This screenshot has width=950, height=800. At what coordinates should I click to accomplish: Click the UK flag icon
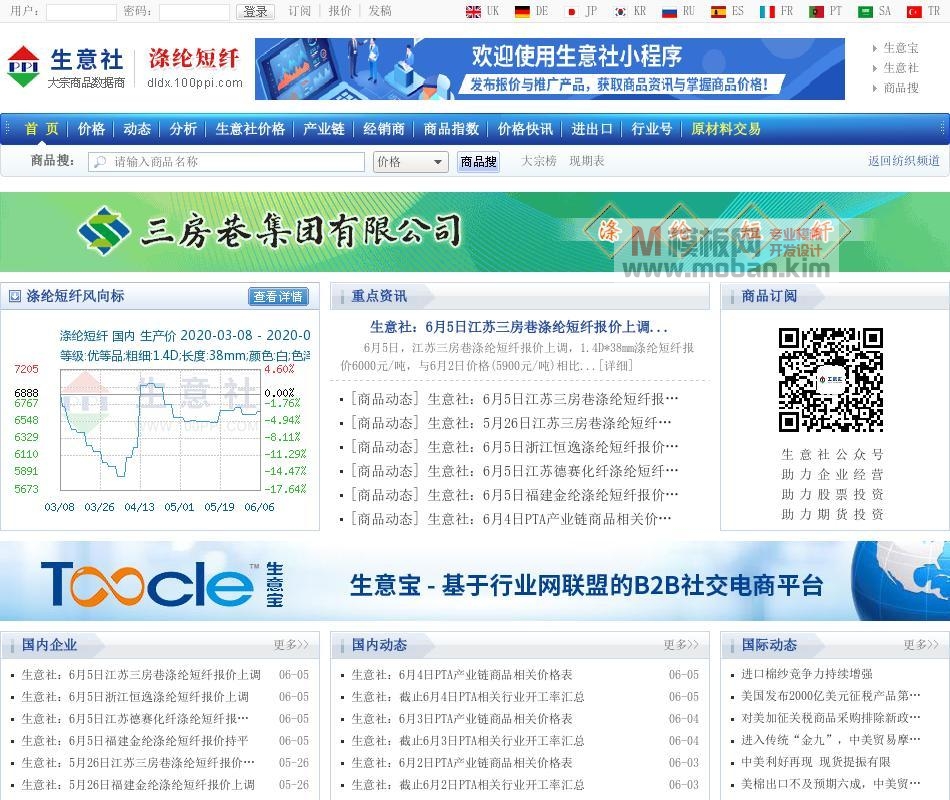(x=473, y=12)
